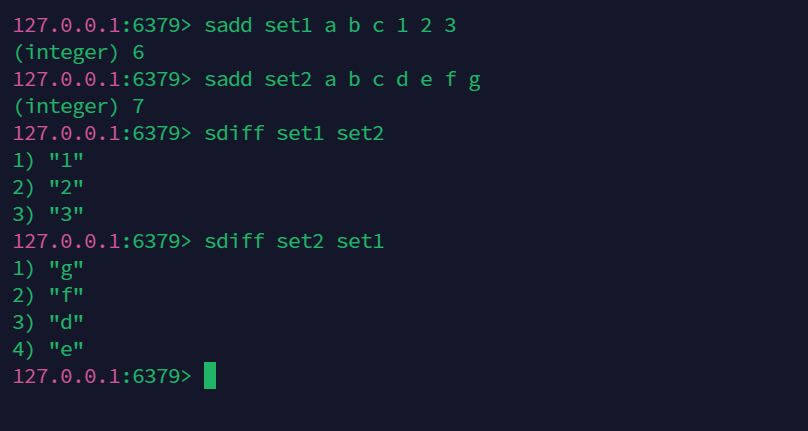This screenshot has width=808, height=431.
Task: Click the prompt before "sdiff set1 set2"
Action: coord(102,133)
